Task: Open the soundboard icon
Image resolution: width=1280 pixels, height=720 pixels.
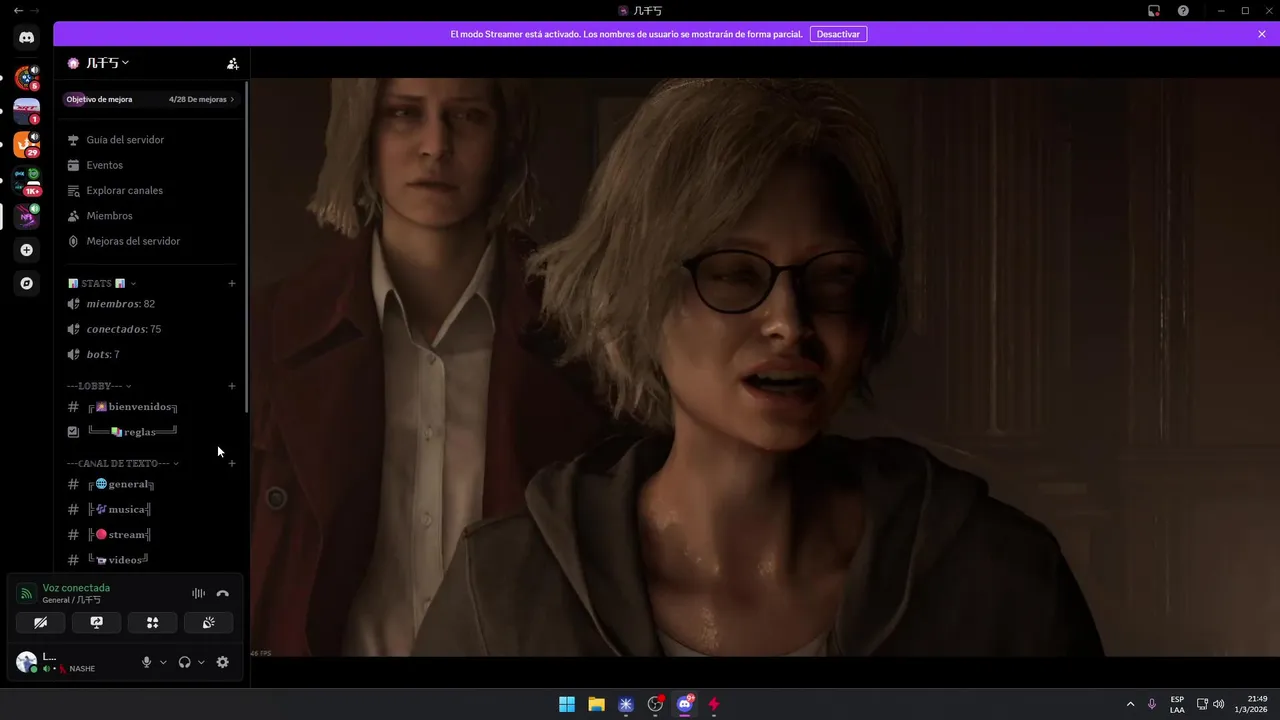Action: tap(208, 623)
